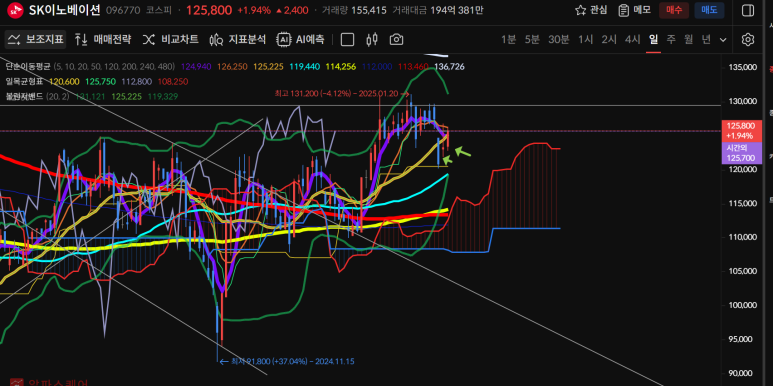Switch to 5분 timeframe
The image size is (773, 386).
(x=532, y=39)
